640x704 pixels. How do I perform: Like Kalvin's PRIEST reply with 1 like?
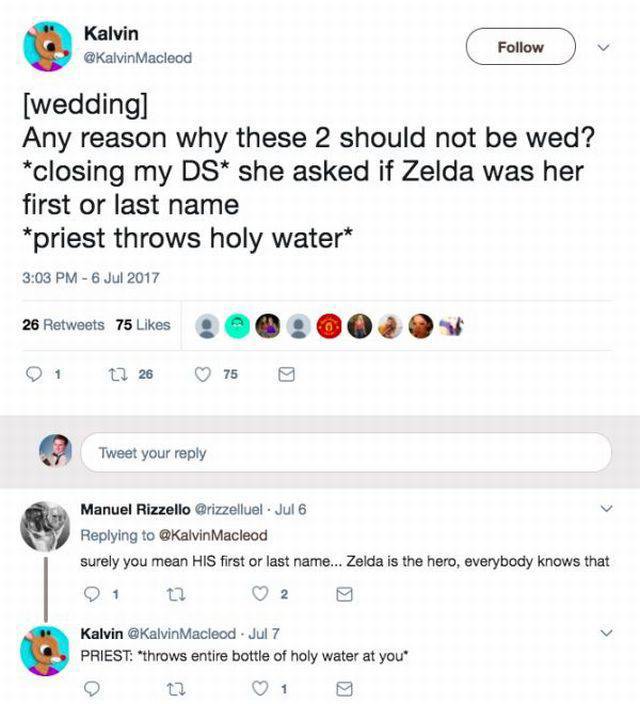[260, 688]
